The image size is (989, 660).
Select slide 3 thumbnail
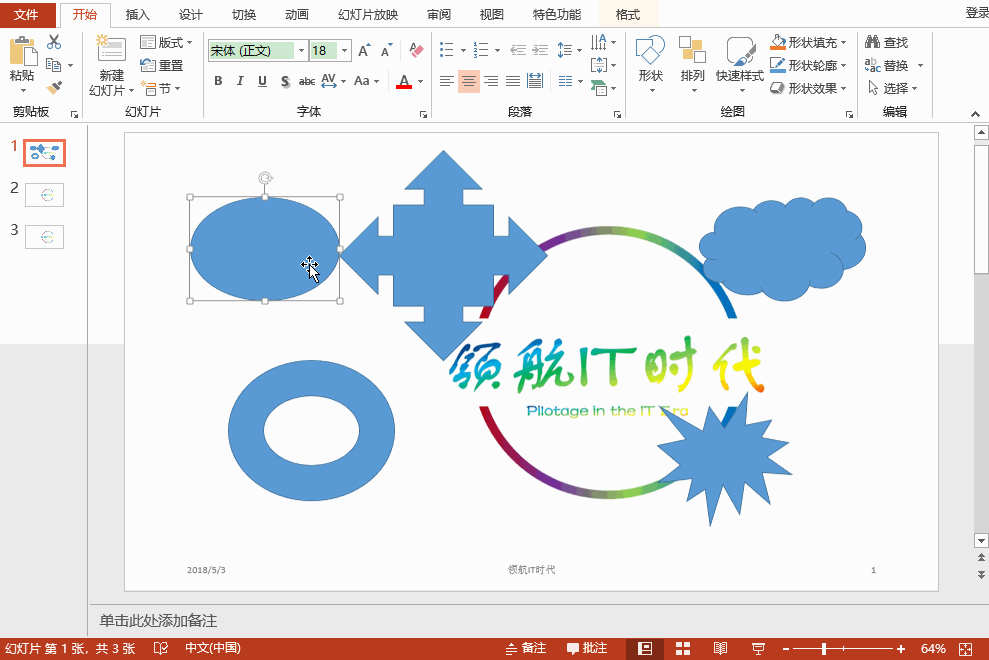(x=44, y=237)
